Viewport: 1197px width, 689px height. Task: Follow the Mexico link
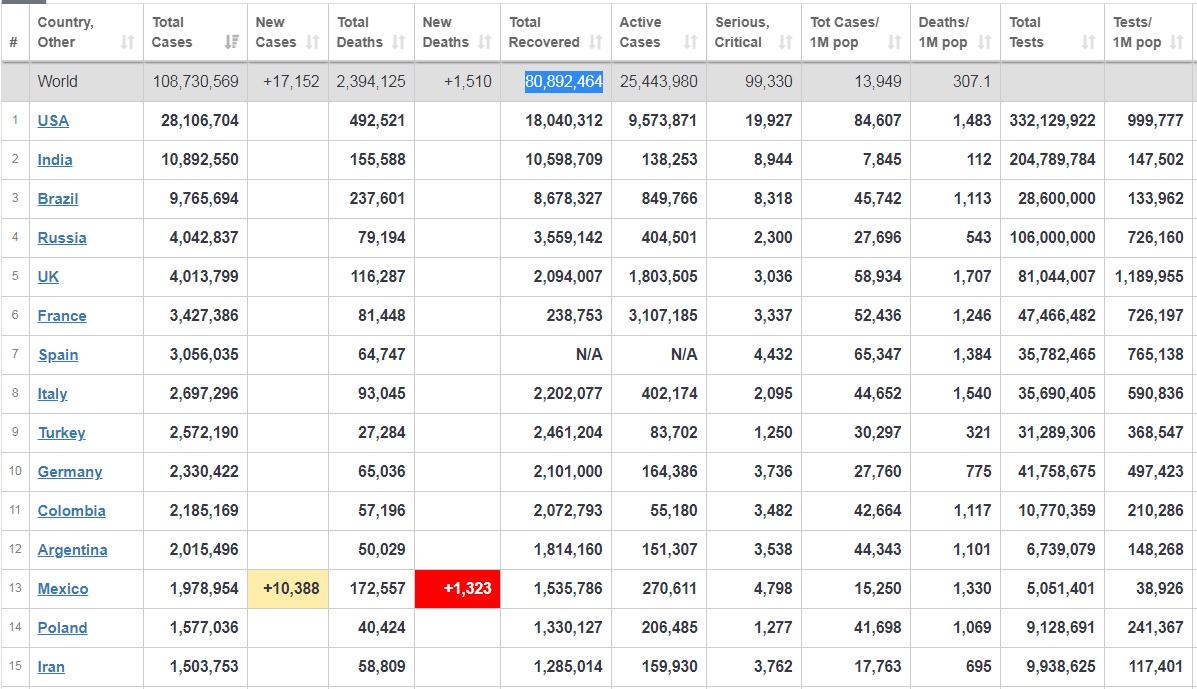pyautogui.click(x=63, y=589)
